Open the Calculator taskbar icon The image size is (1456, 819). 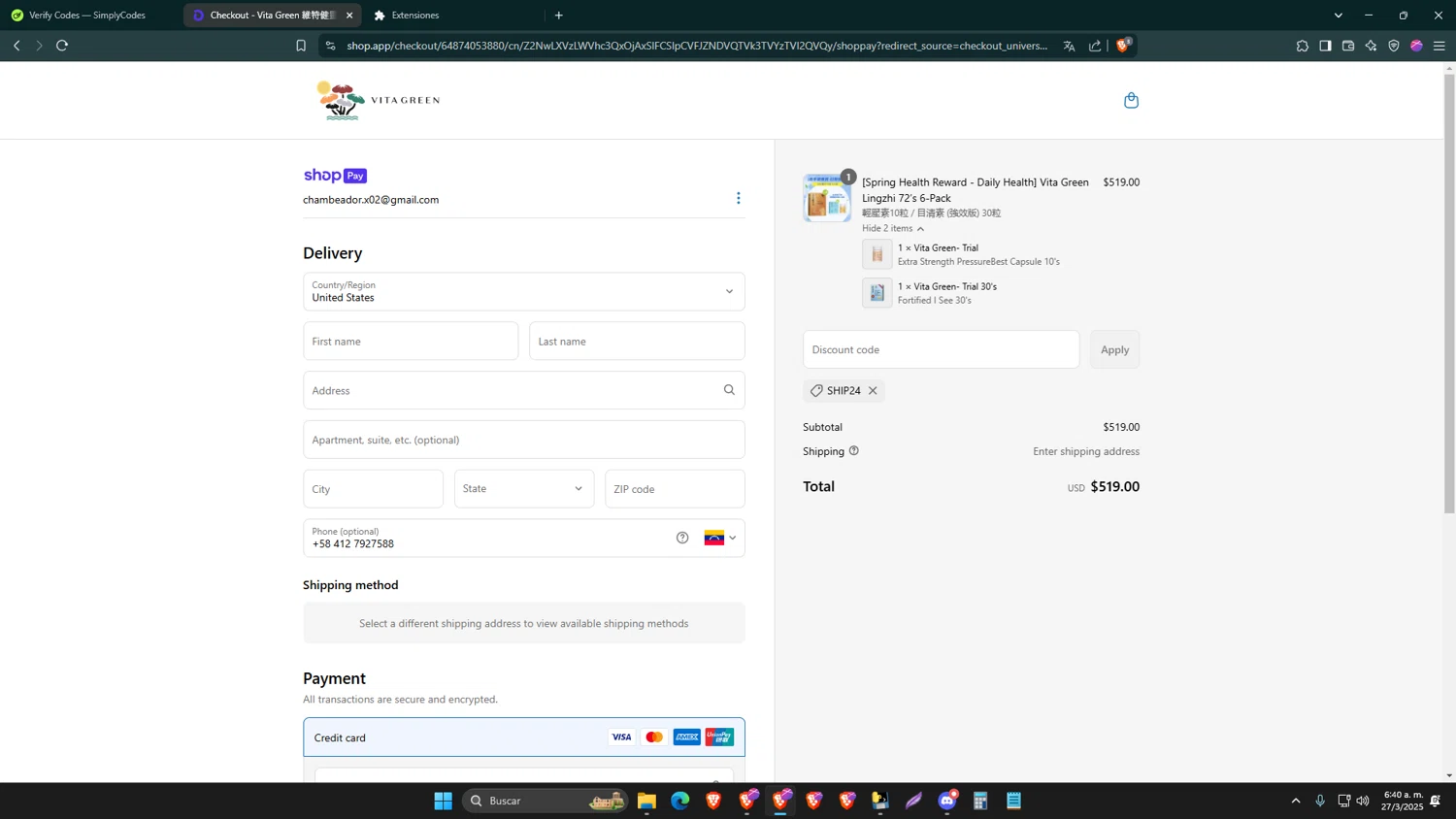(x=980, y=801)
